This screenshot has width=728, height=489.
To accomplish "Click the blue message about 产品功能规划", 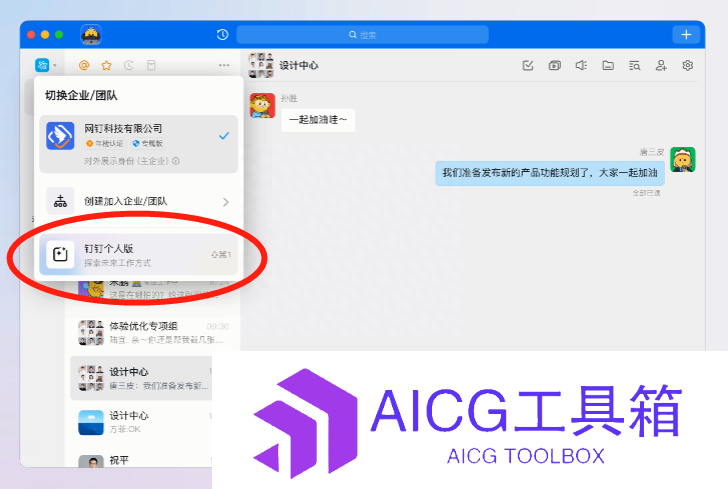I will [x=550, y=173].
